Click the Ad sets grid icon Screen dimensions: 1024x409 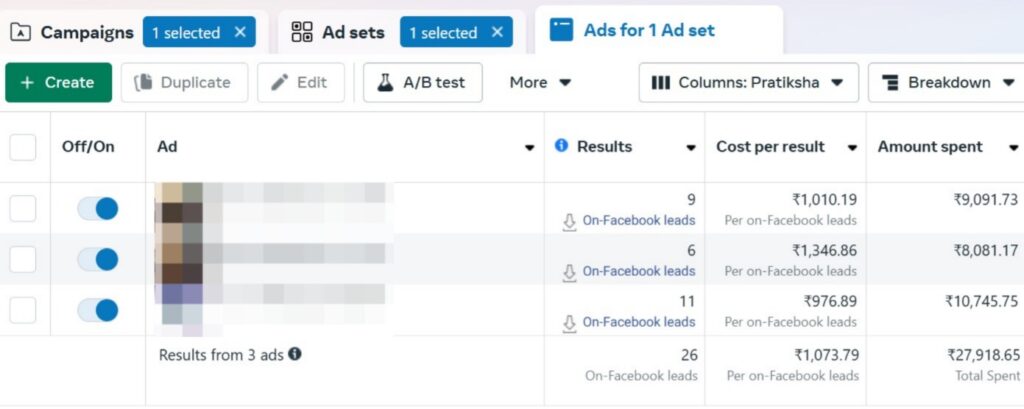tap(302, 32)
